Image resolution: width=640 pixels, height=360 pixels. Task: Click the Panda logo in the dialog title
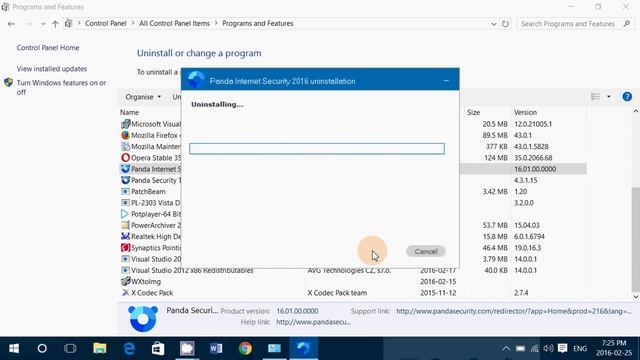click(196, 80)
